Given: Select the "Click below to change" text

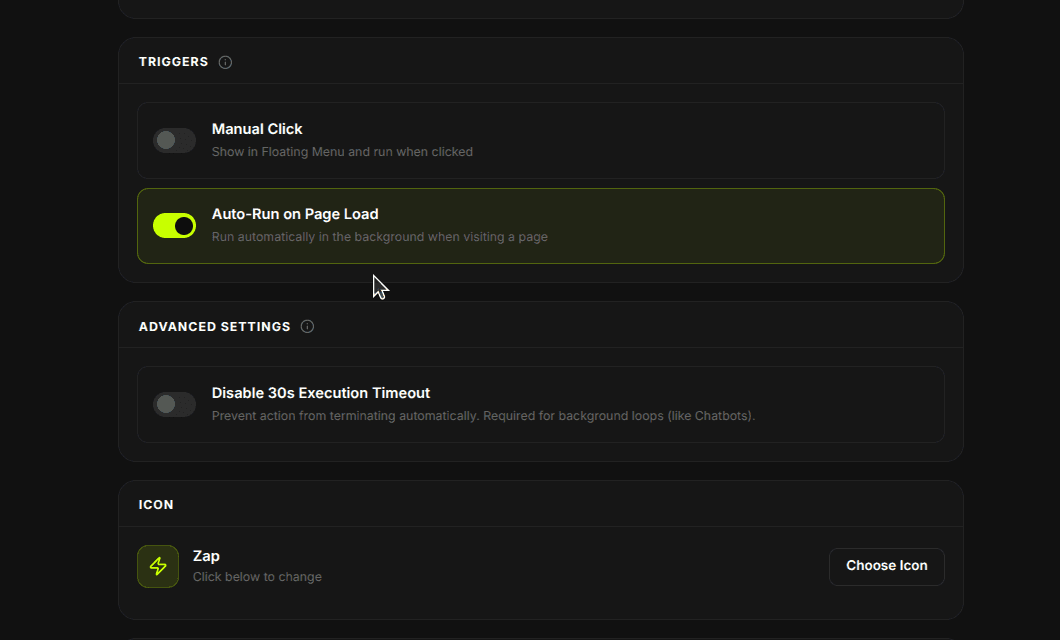Looking at the screenshot, I should click(x=257, y=577).
